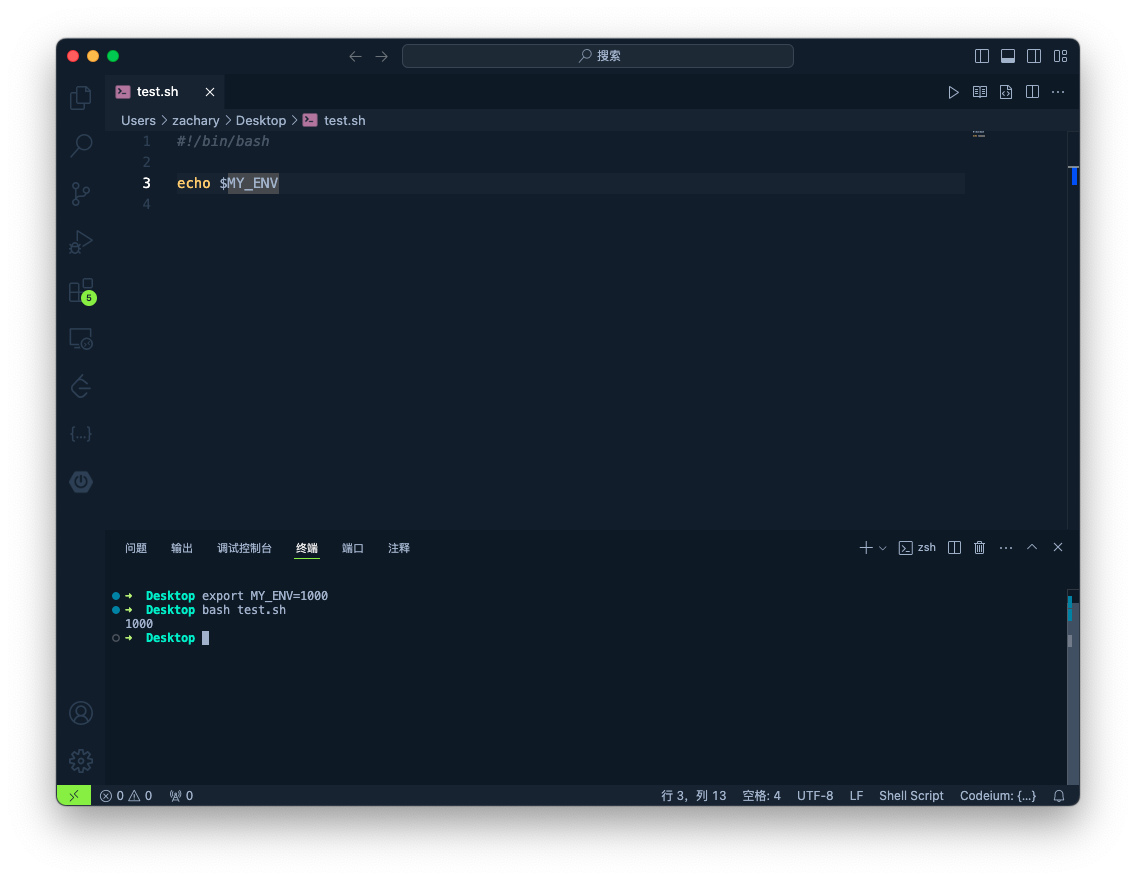
Task: Click the 搜索 command center field
Action: point(598,56)
